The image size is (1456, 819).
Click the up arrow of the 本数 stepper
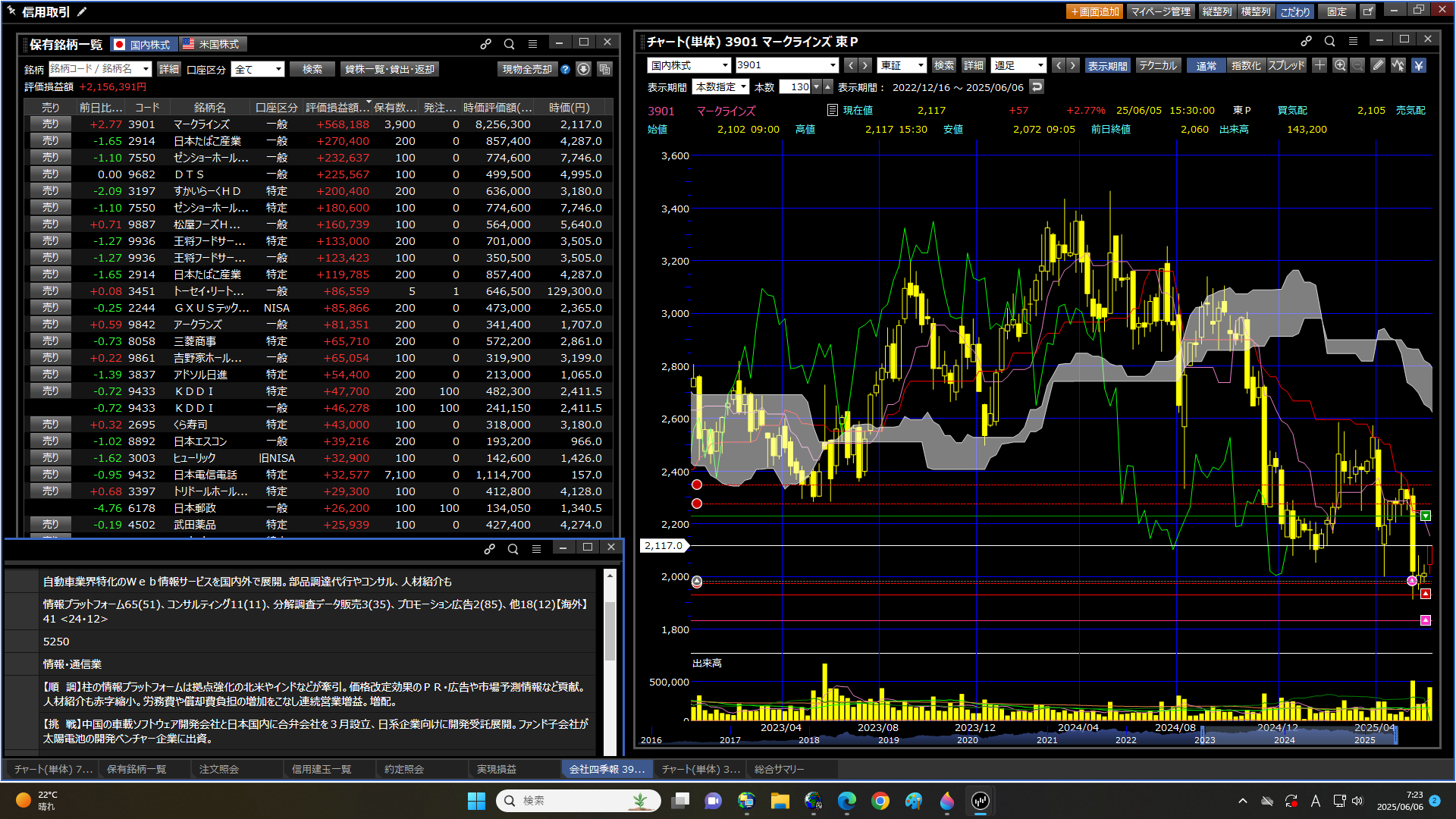[828, 87]
